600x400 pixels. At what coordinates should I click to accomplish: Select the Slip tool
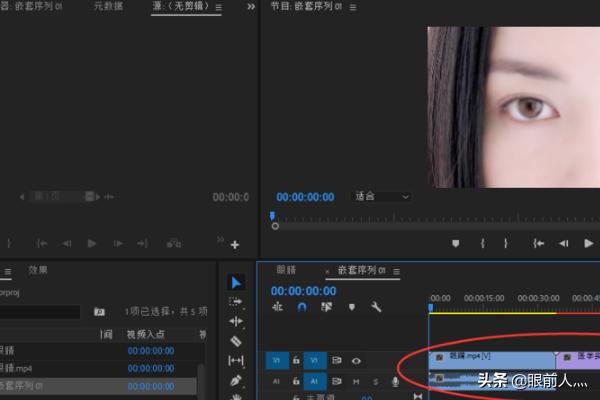coord(236,361)
